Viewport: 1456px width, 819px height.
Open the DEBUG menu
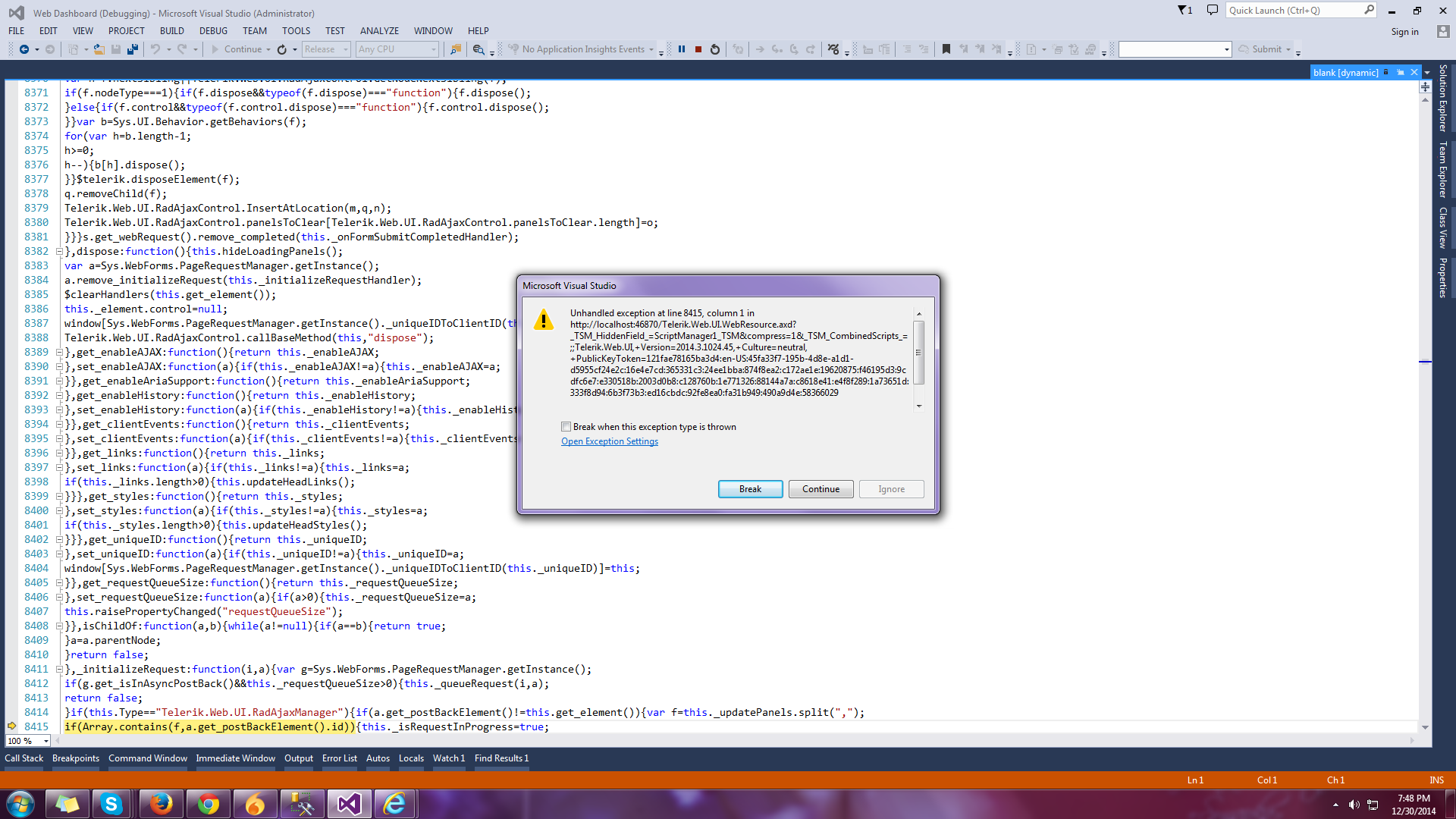(213, 31)
